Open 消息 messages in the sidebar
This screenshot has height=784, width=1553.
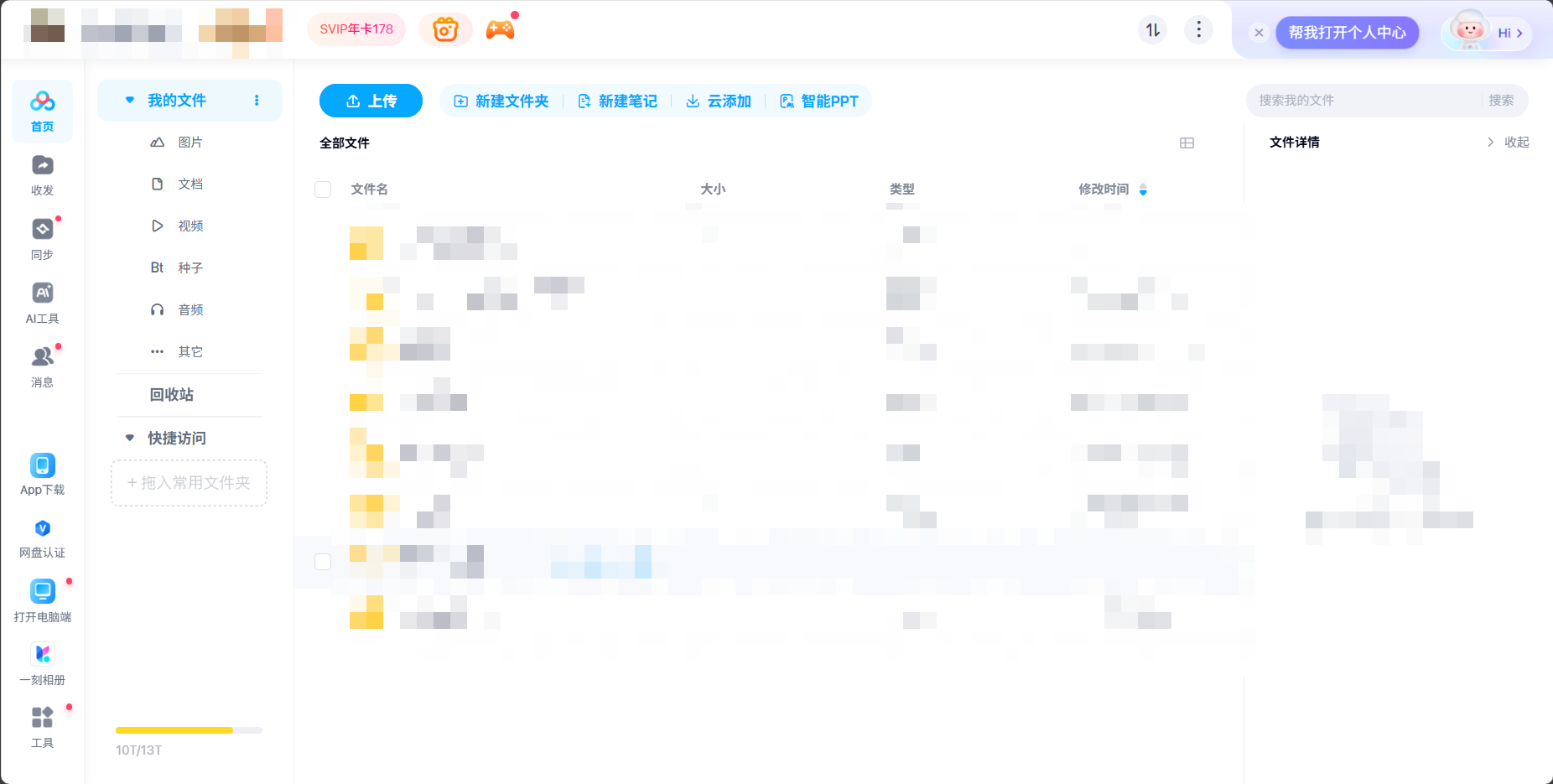click(x=42, y=357)
